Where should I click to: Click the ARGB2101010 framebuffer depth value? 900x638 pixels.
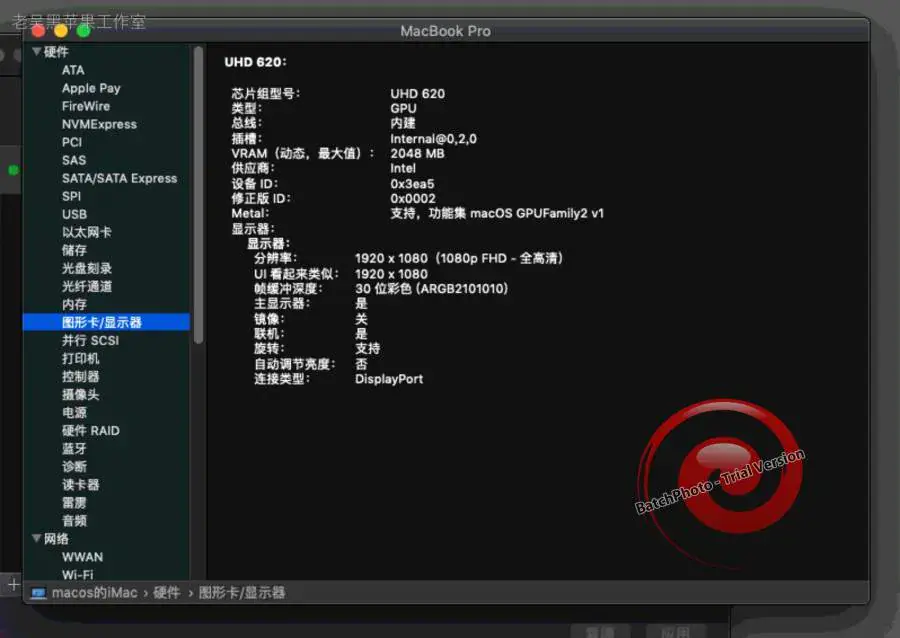point(432,289)
